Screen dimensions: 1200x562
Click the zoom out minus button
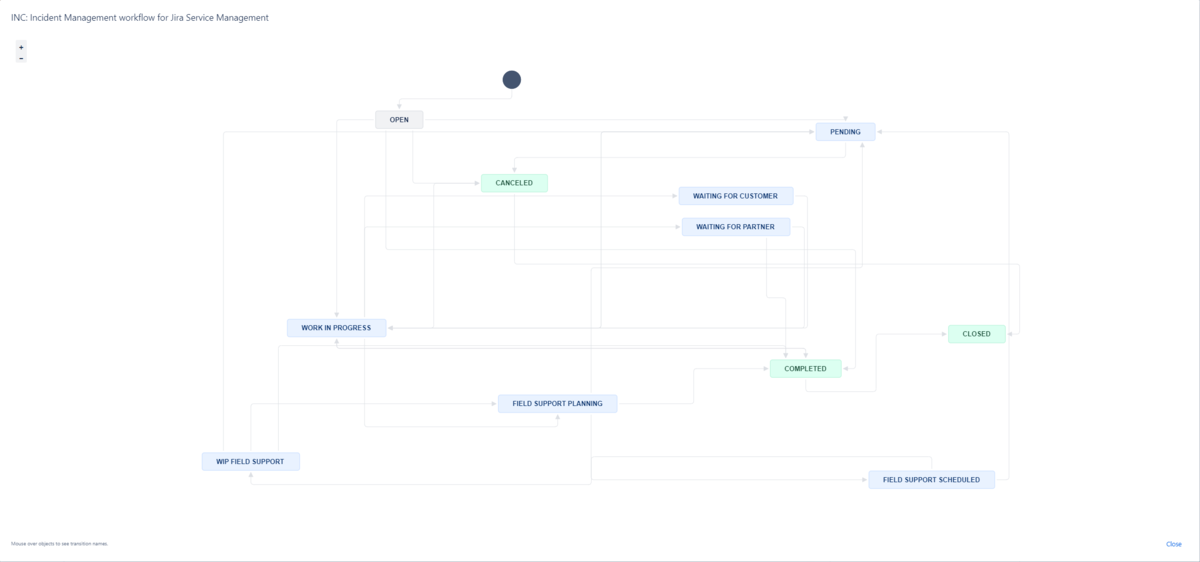pyautogui.click(x=21, y=58)
